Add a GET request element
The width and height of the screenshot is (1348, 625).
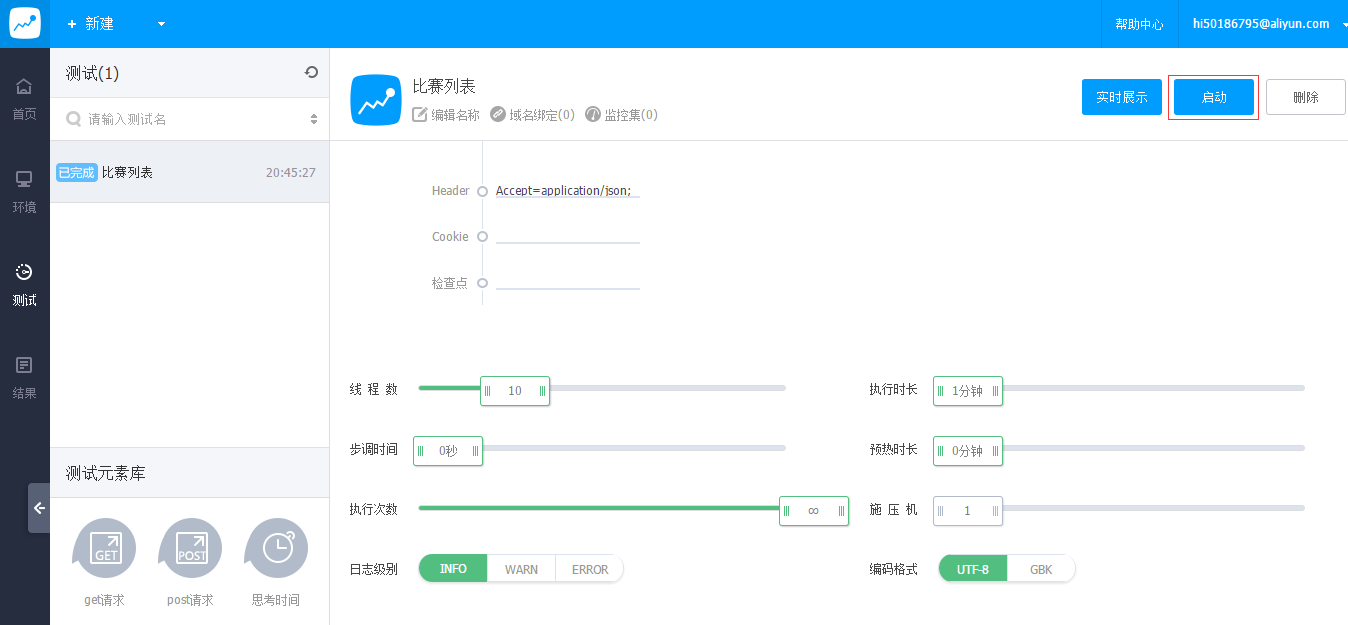click(x=105, y=548)
